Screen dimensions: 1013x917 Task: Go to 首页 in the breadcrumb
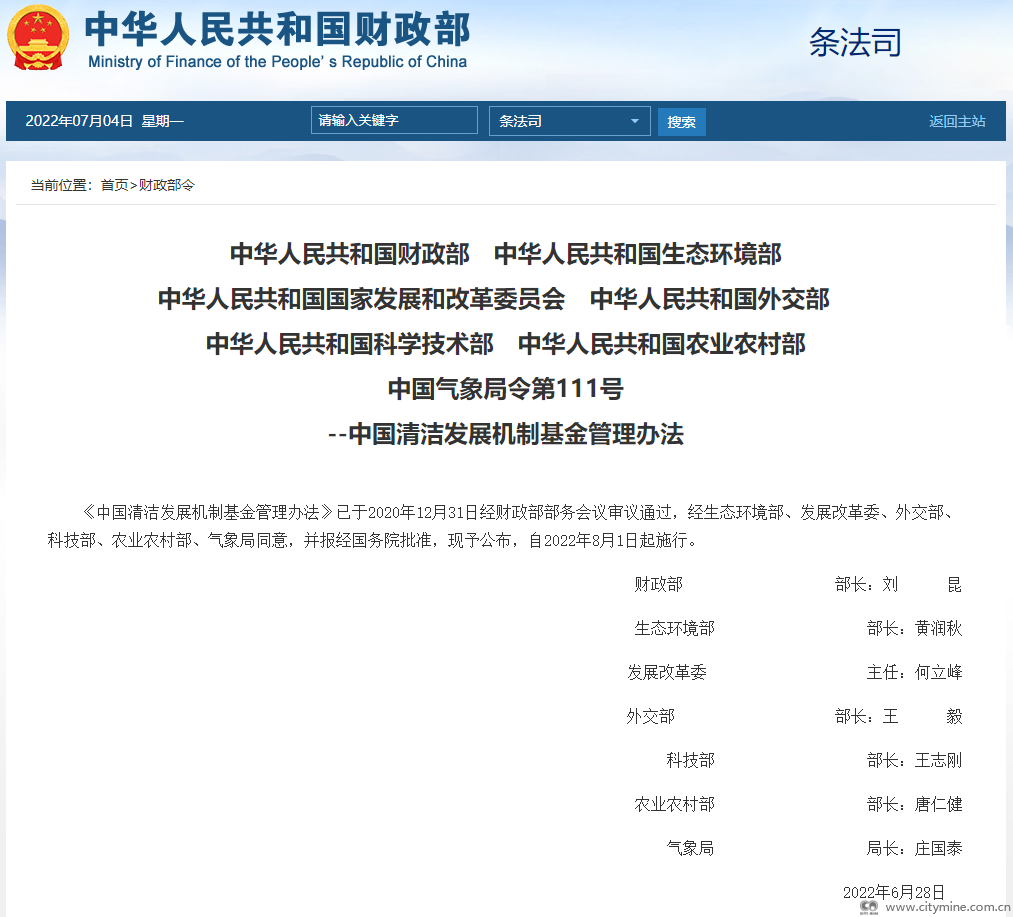pos(114,185)
